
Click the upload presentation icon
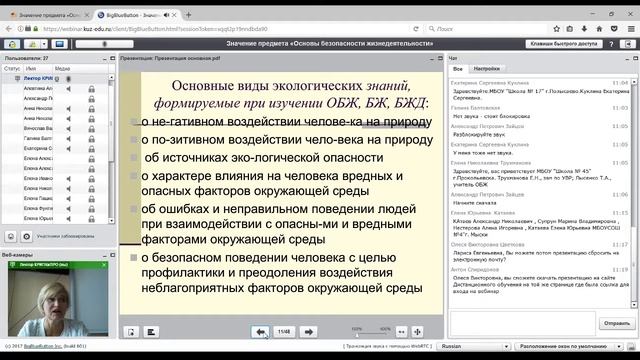tap(131, 332)
